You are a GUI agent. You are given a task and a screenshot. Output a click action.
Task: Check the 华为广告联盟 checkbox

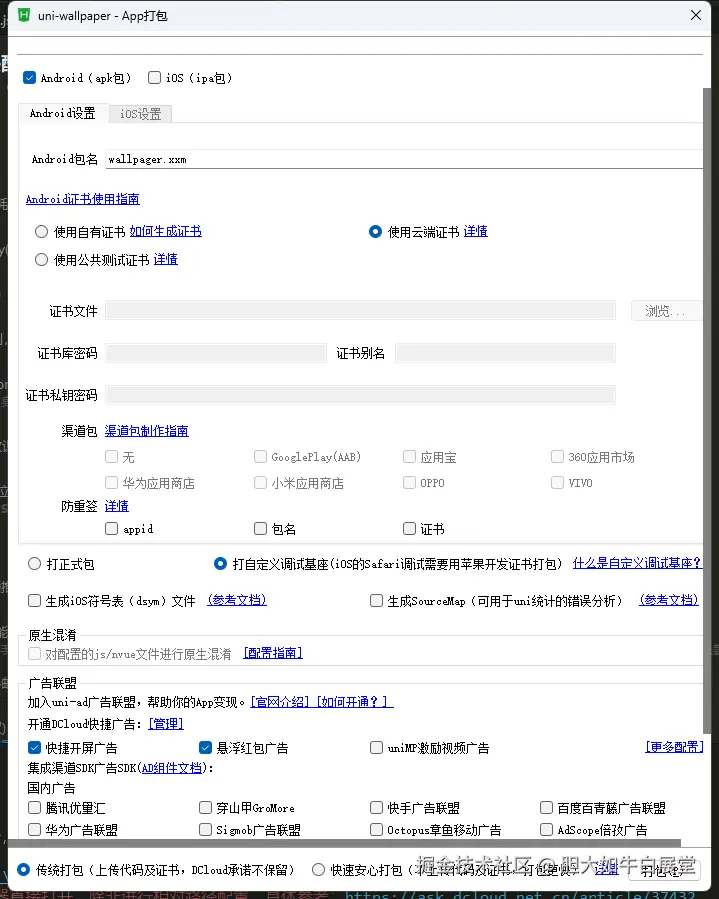pyautogui.click(x=34, y=830)
